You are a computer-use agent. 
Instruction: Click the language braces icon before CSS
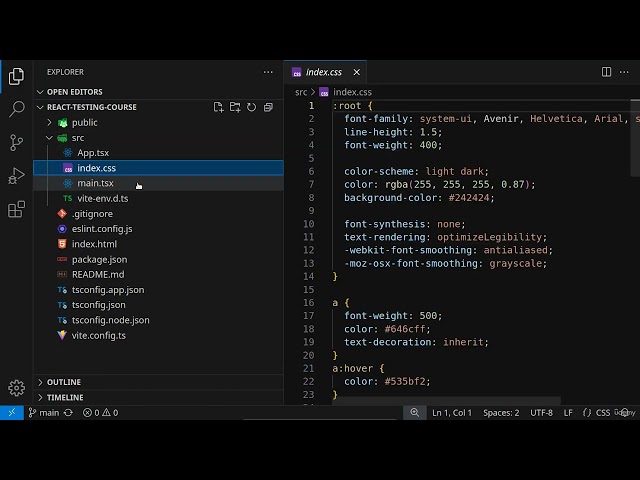587,413
